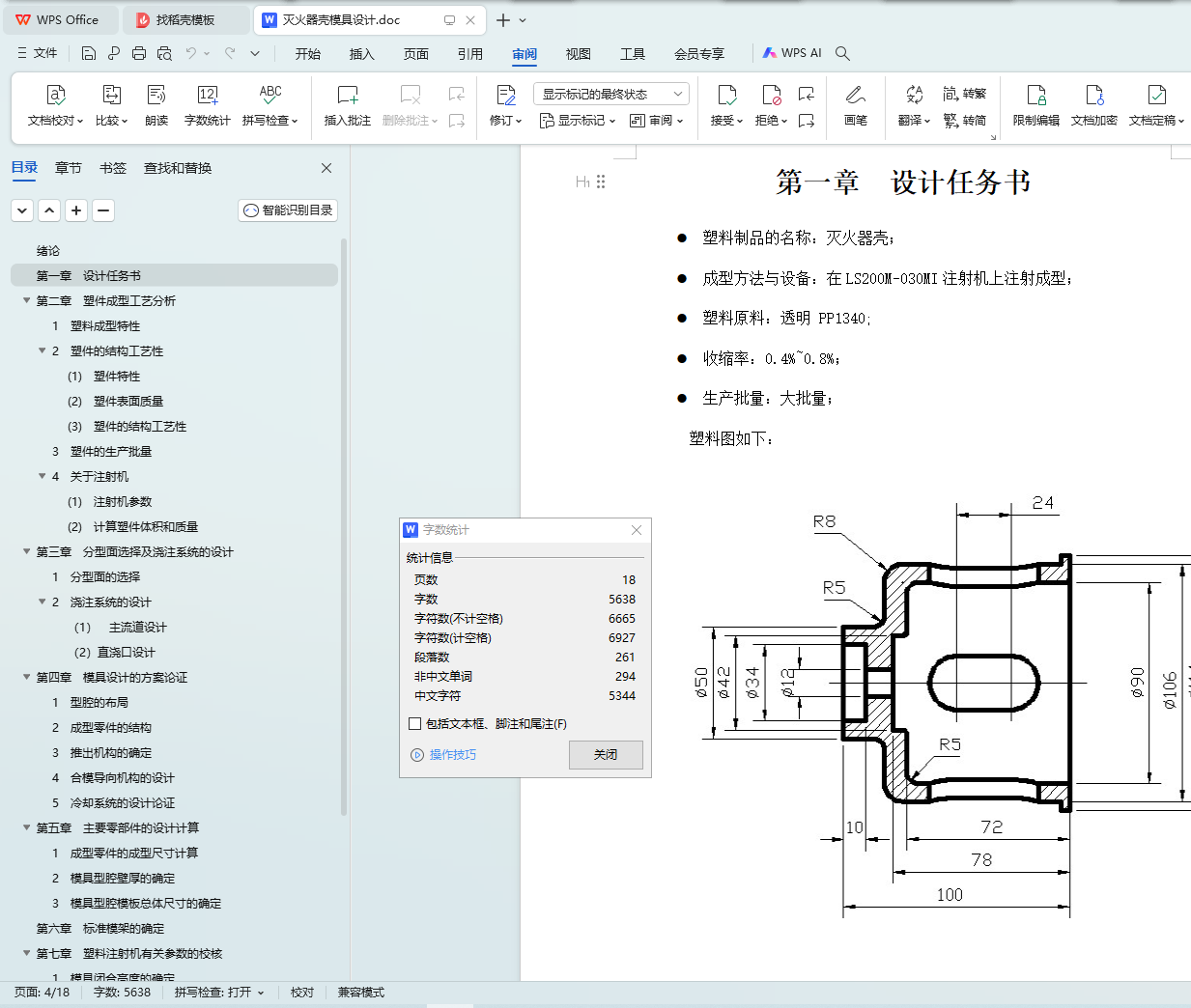Click the plus button to promote outline level
Image resolution: width=1191 pixels, height=1008 pixels.
coord(76,210)
